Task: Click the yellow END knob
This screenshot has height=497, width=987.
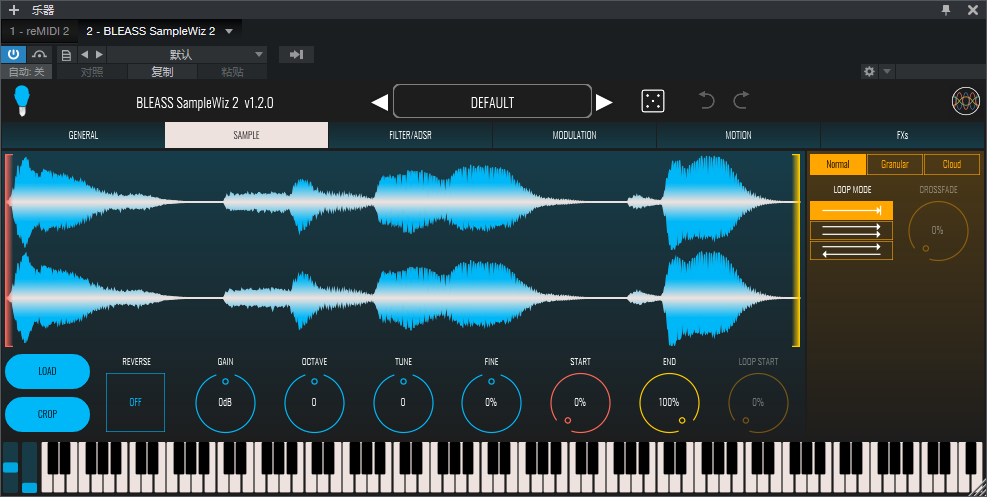Action: point(669,403)
